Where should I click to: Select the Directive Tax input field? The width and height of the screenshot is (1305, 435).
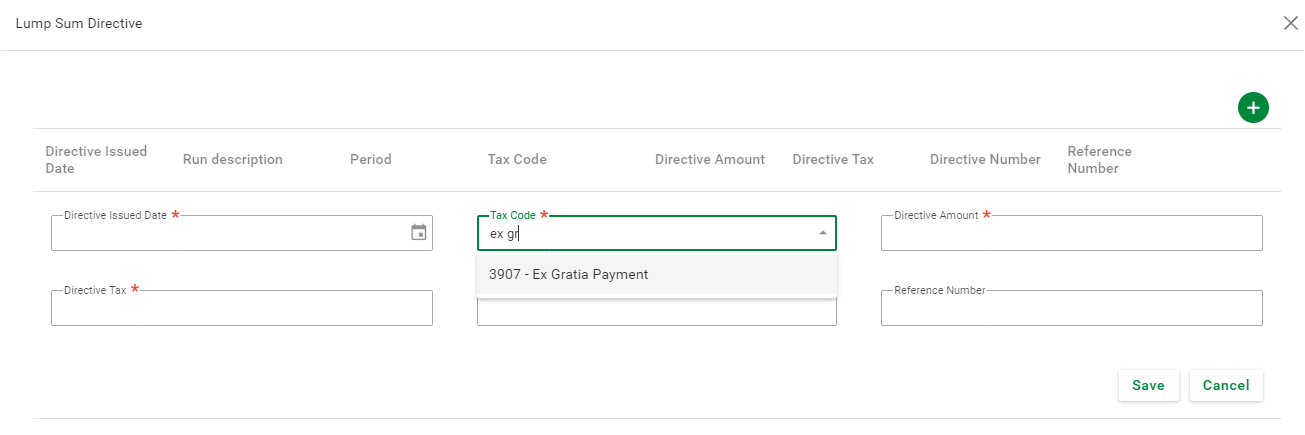pyautogui.click(x=241, y=309)
